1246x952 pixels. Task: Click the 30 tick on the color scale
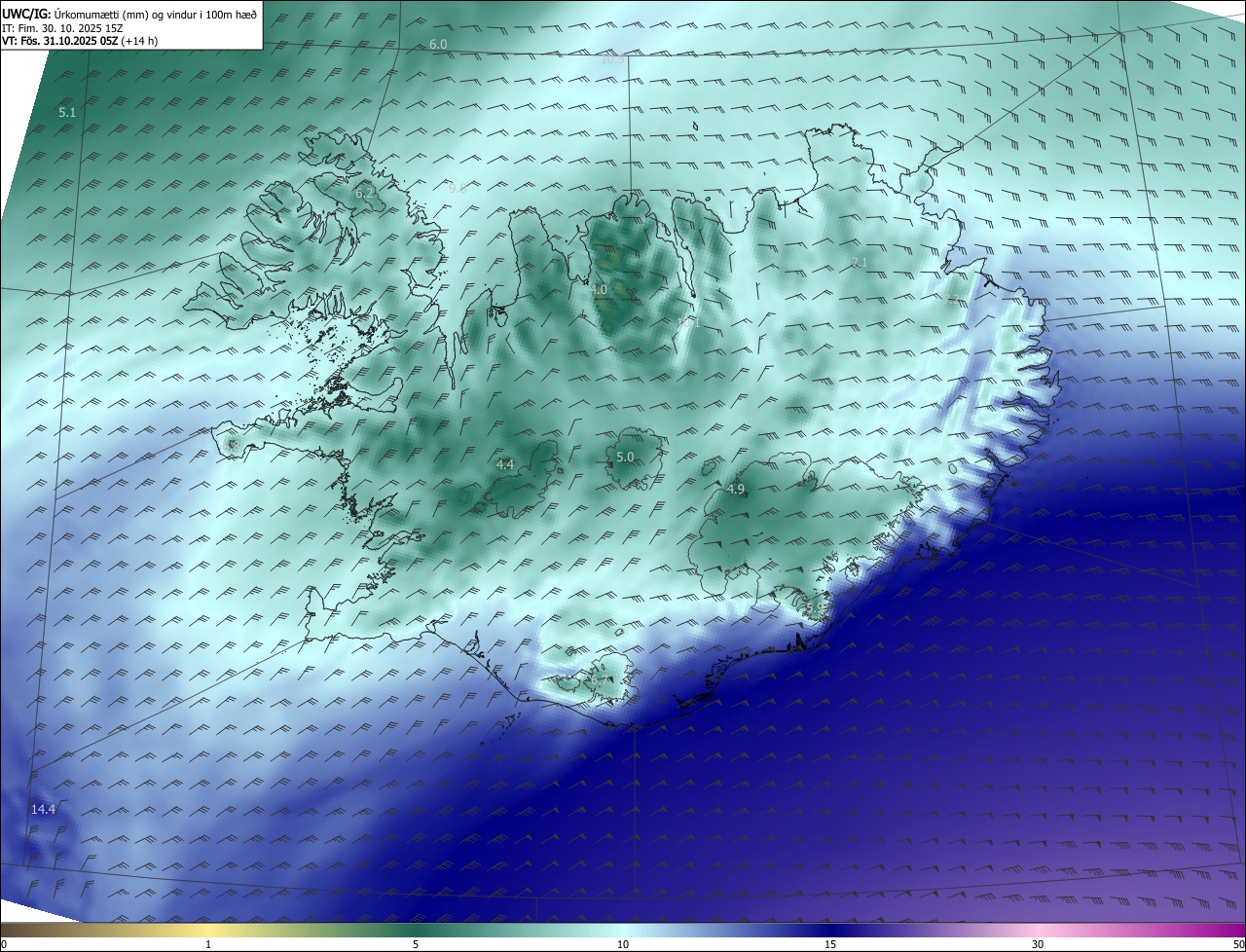coord(1038,944)
